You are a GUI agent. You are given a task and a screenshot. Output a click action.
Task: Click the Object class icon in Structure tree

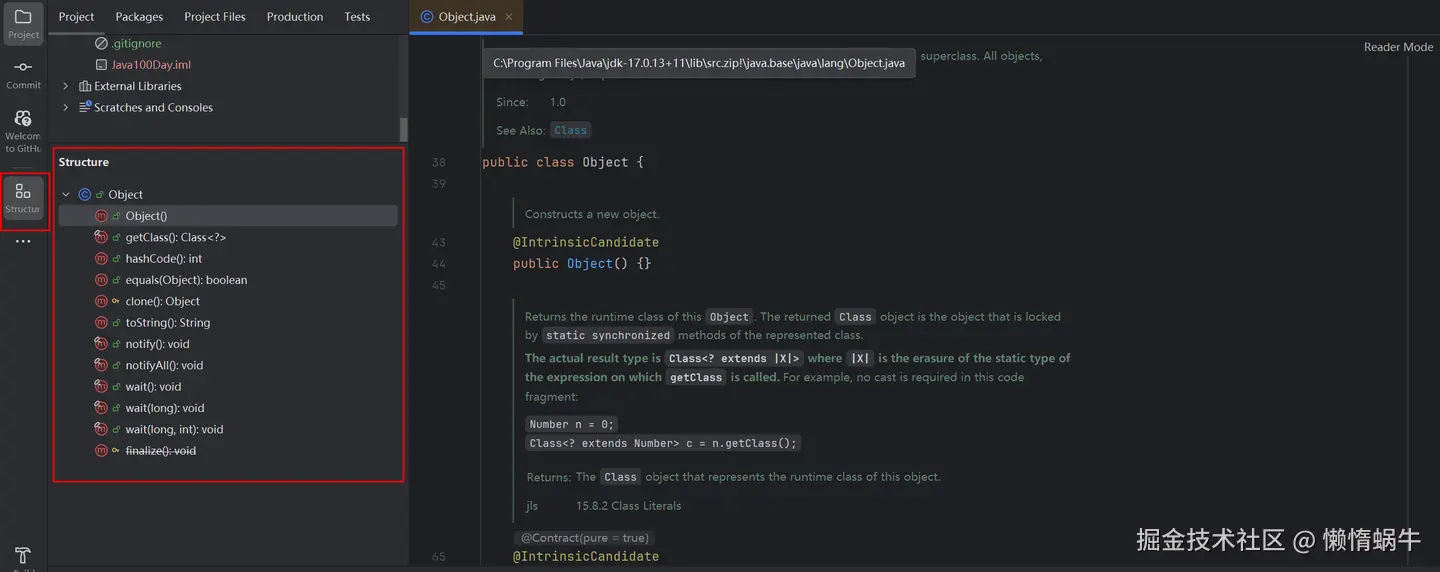(x=85, y=195)
